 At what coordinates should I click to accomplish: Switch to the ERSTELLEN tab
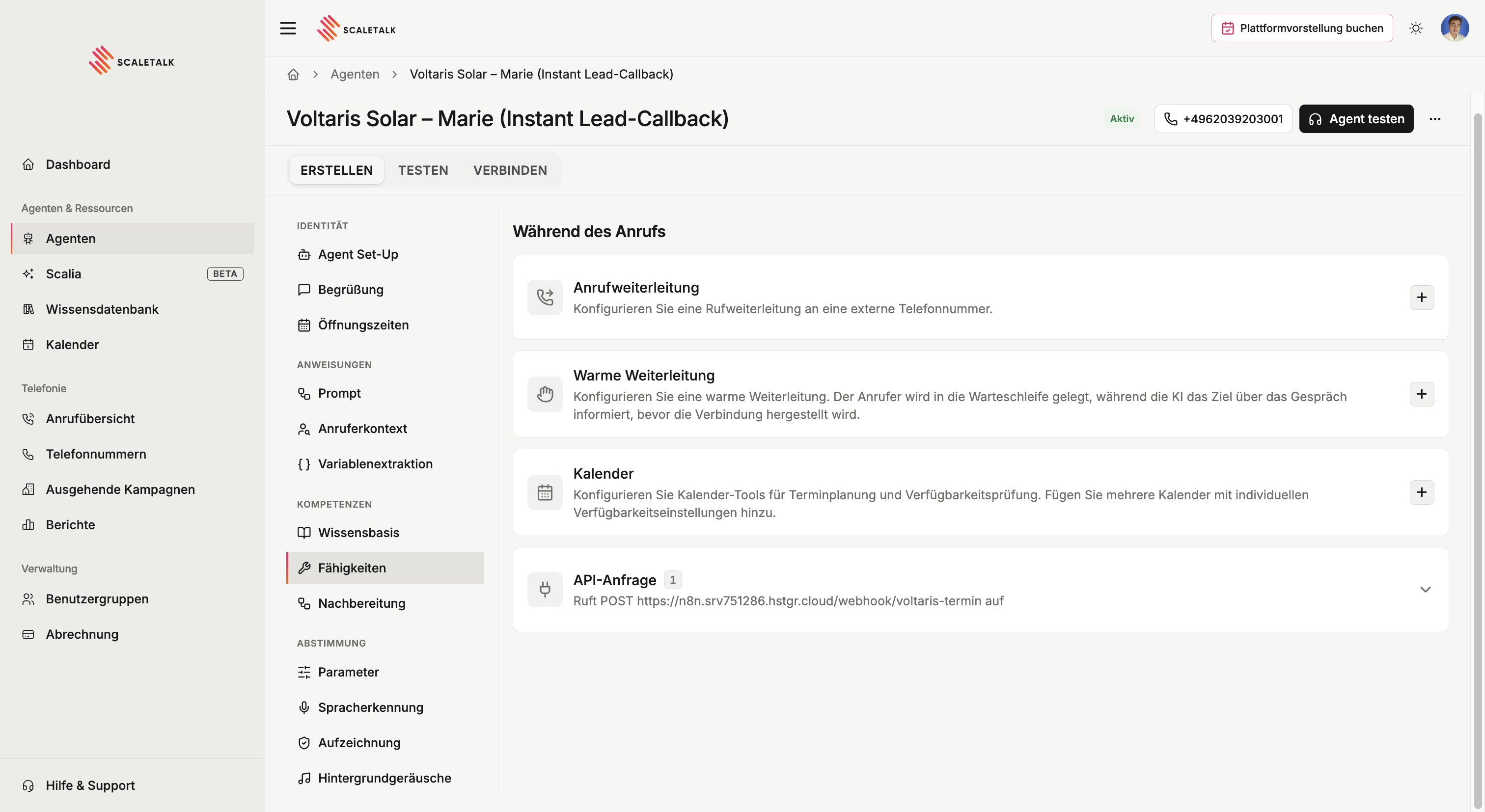(x=337, y=170)
